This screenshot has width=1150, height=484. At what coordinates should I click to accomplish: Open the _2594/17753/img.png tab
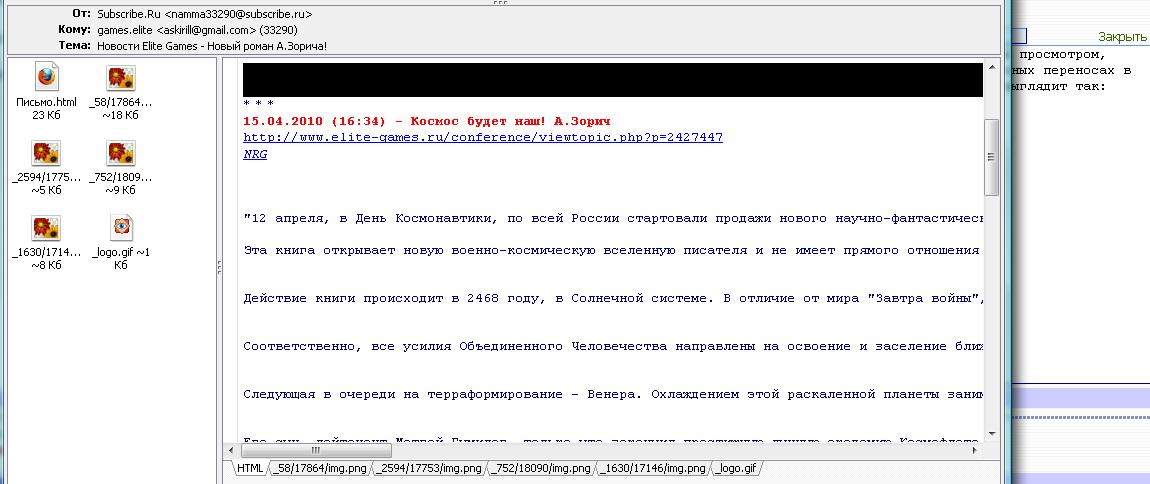431,468
